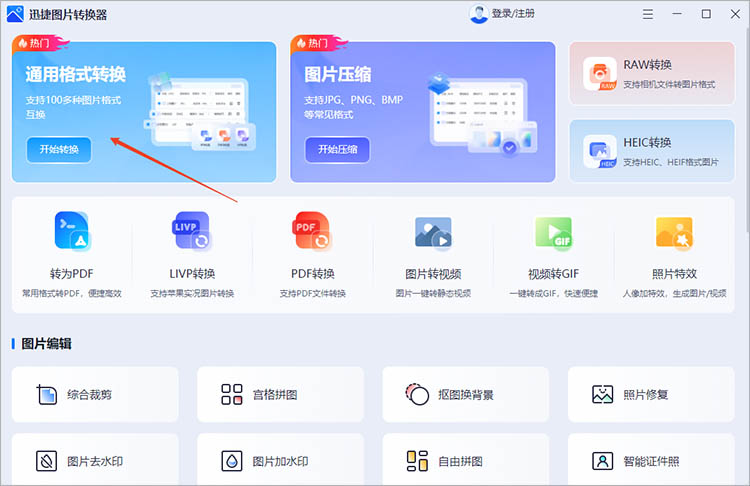Screen dimensions: 750x486
Task: Launch the 智能证件照 tool
Action: click(651, 461)
